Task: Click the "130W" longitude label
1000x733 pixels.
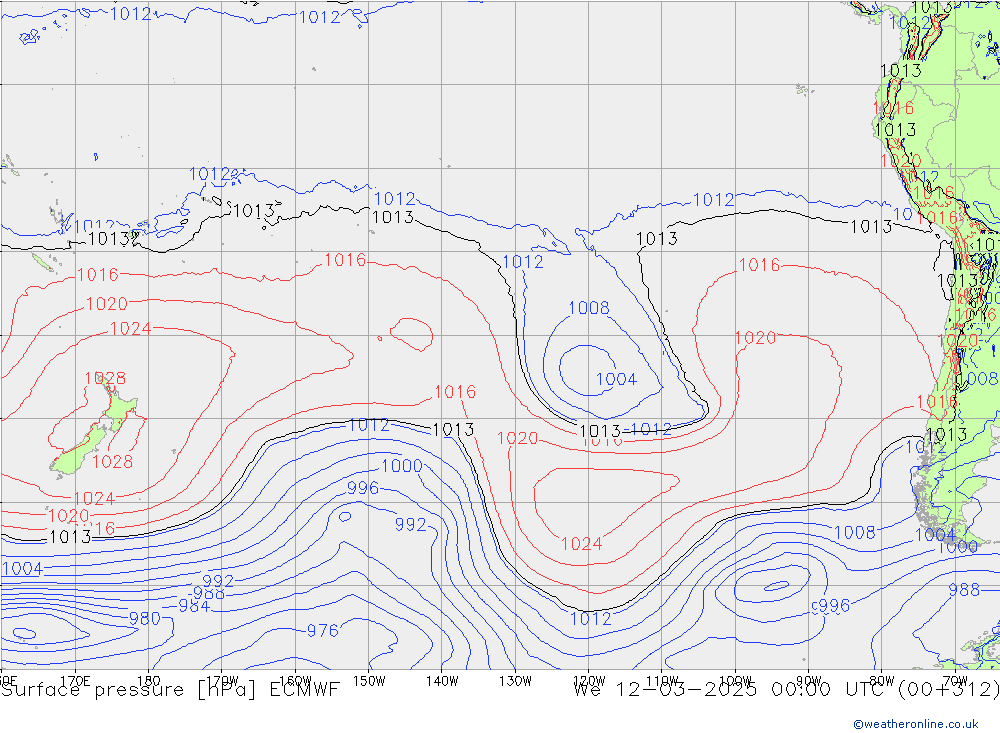Action: point(515,681)
